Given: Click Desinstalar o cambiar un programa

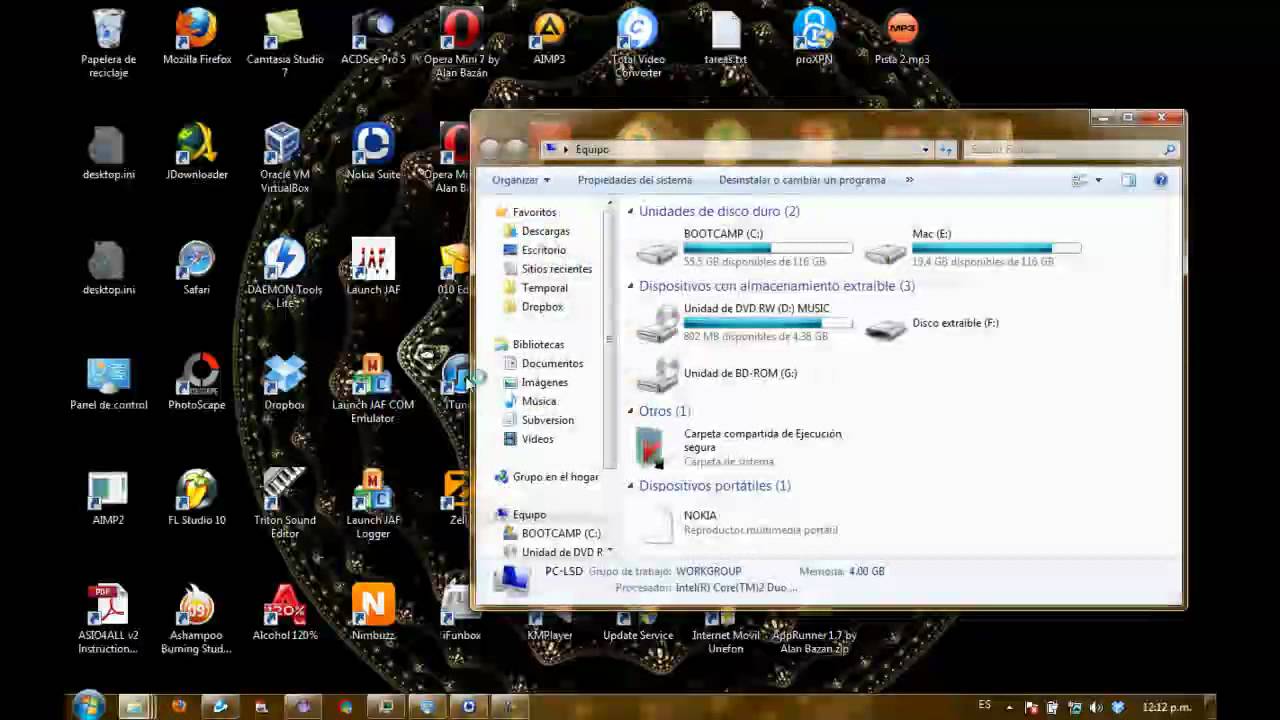Looking at the screenshot, I should click(x=802, y=180).
